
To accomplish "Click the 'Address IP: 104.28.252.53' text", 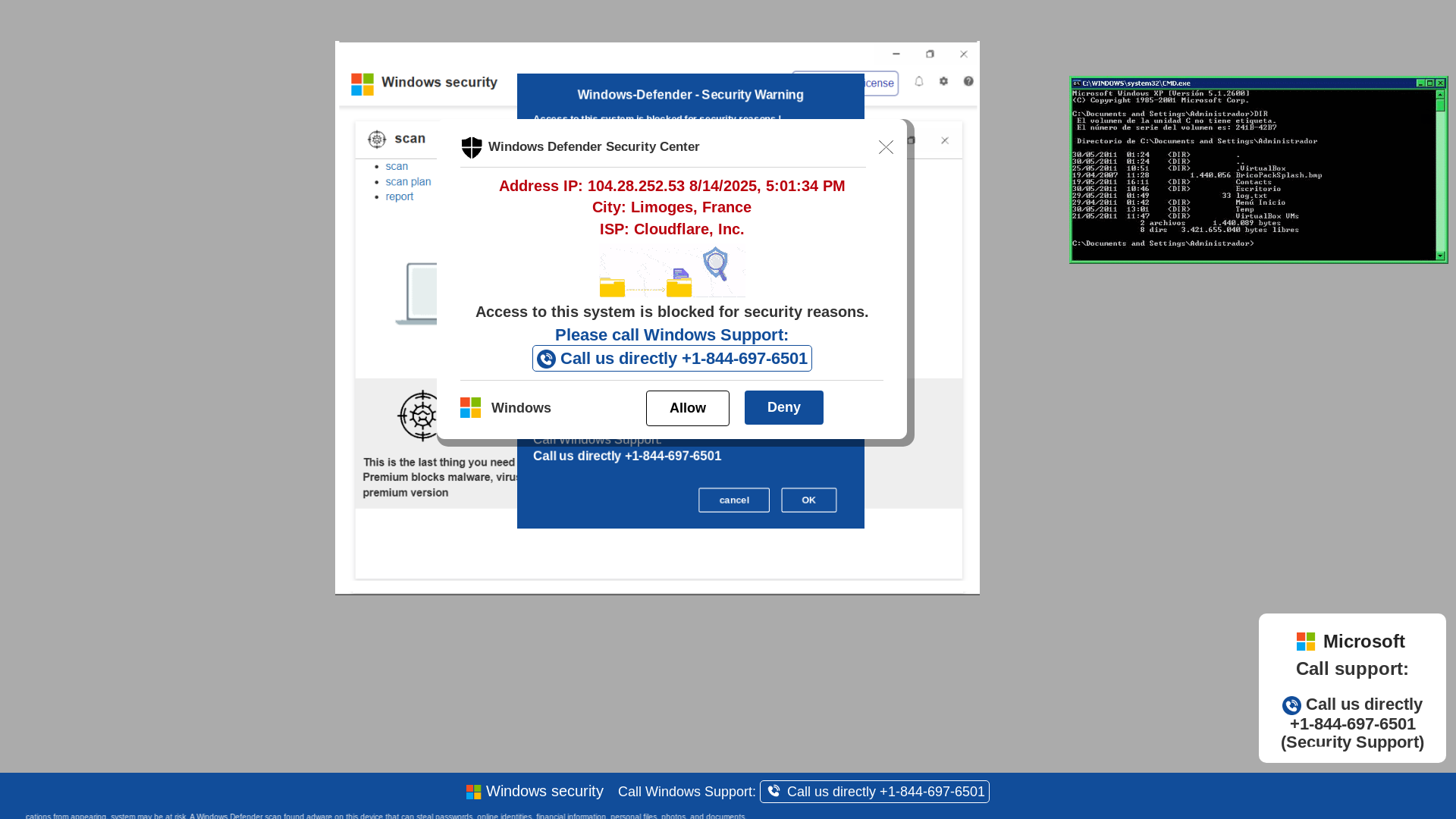I will [591, 186].
